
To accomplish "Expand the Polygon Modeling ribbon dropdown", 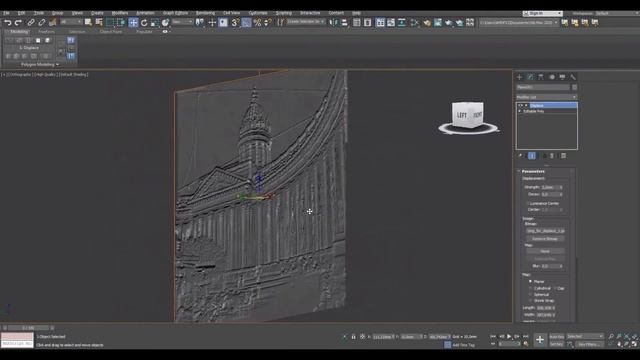I will [x=40, y=65].
